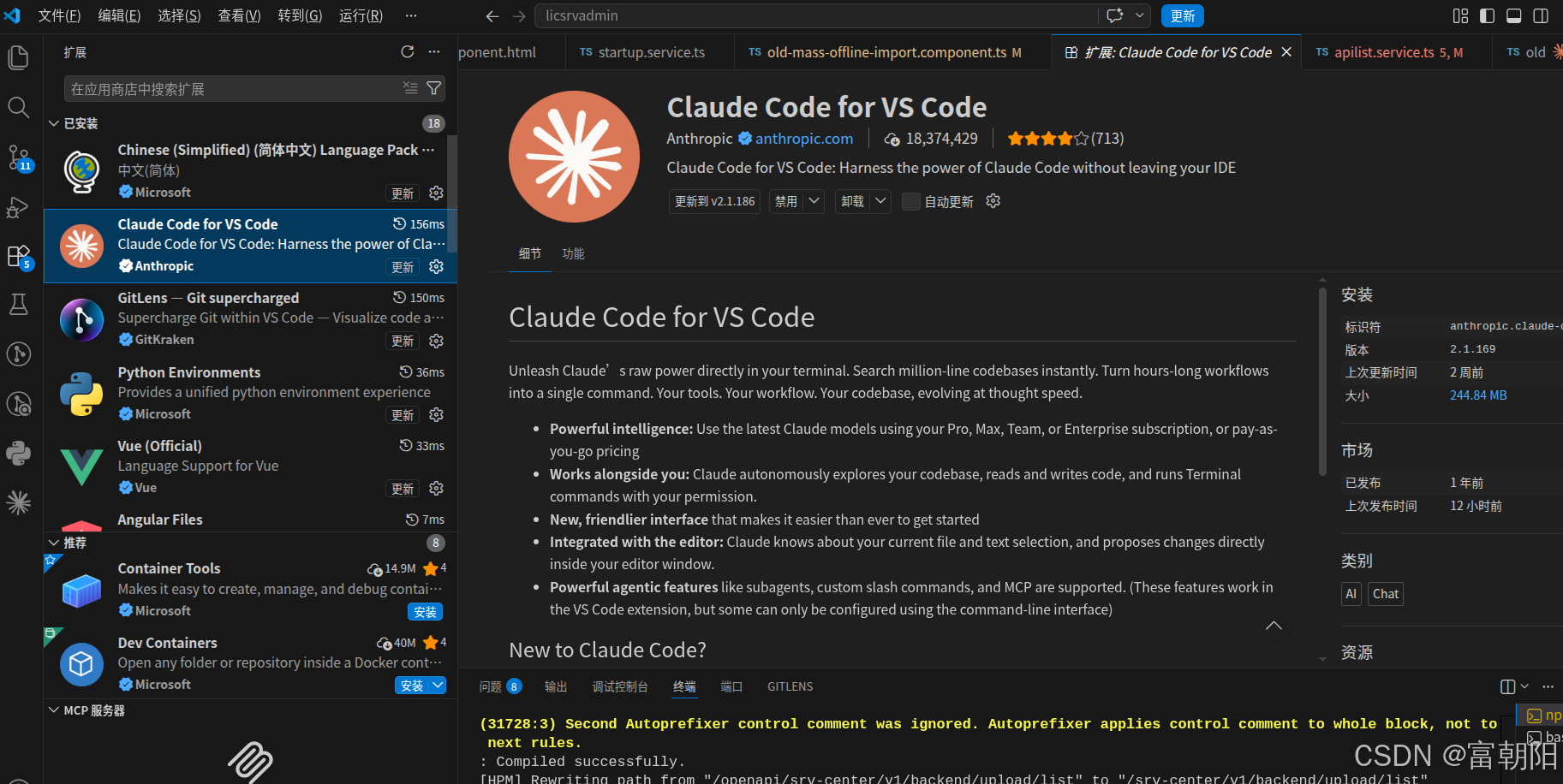Open extensions view more actions menu

[x=434, y=52]
